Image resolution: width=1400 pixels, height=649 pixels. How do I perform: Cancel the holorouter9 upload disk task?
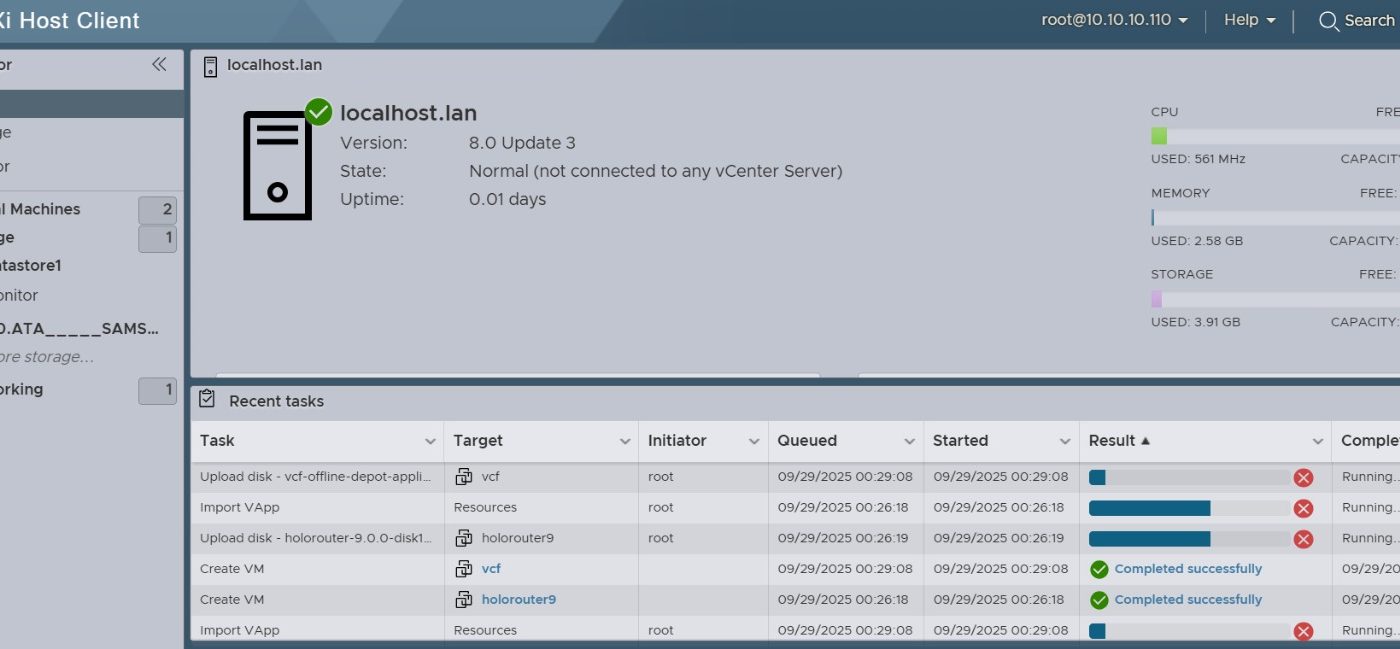tap(1303, 539)
